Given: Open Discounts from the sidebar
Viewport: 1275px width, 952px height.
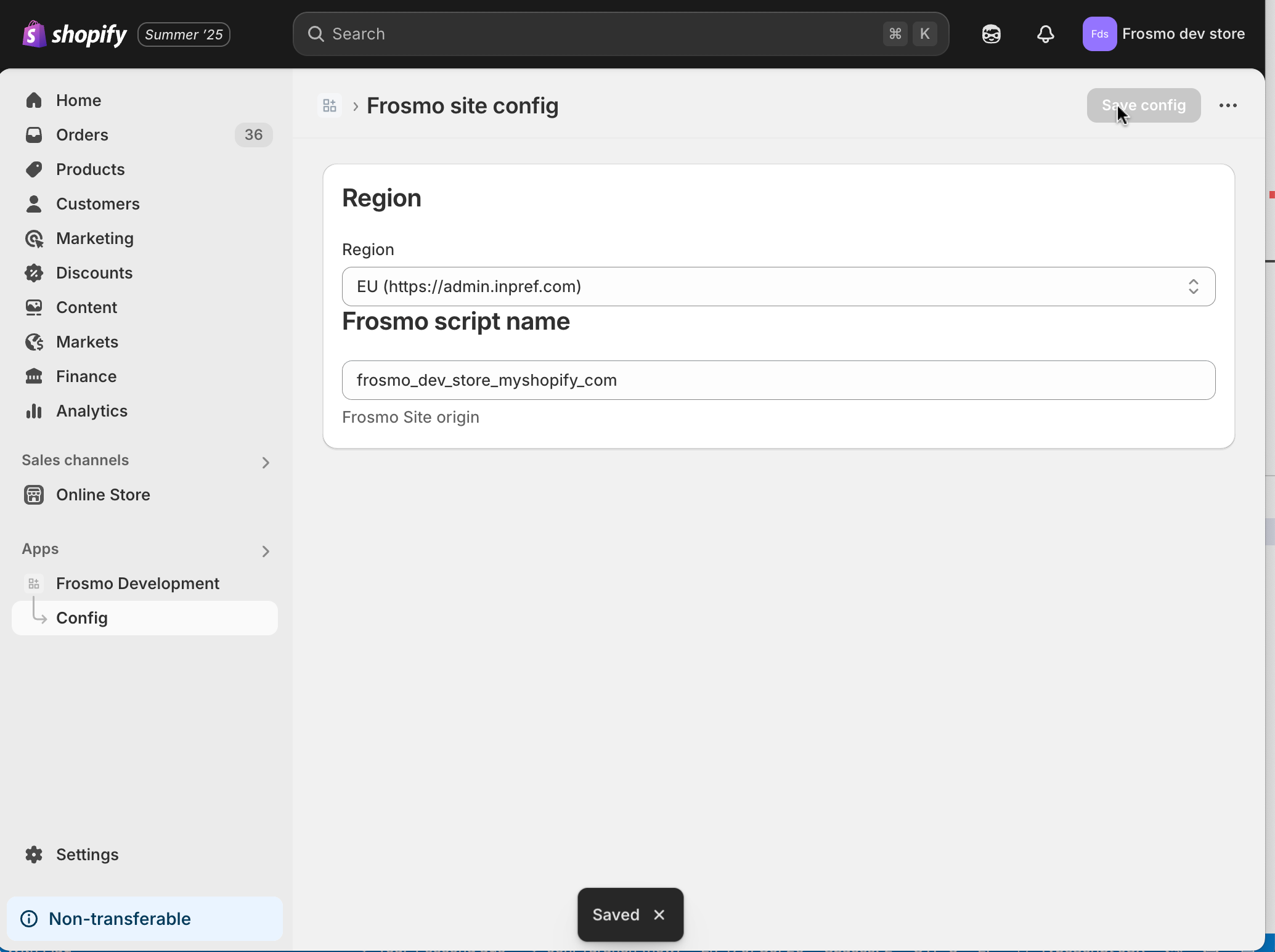Looking at the screenshot, I should 94,273.
